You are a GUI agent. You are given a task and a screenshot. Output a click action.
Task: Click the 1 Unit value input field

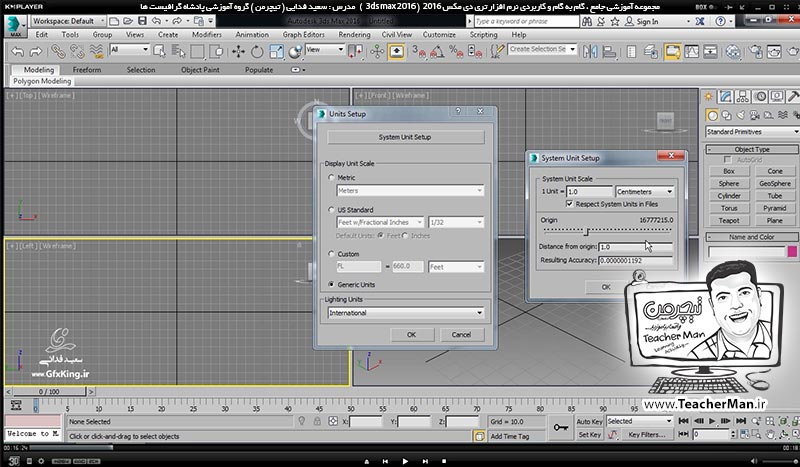tap(589, 192)
